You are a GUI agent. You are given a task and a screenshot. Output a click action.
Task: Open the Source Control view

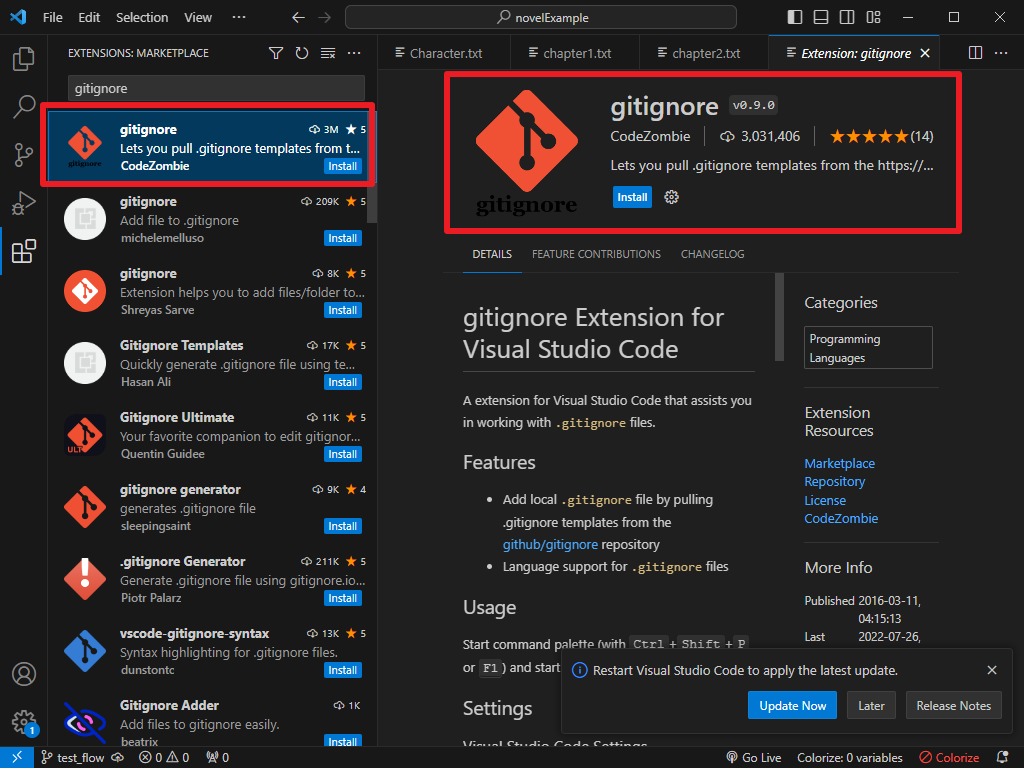(x=24, y=155)
